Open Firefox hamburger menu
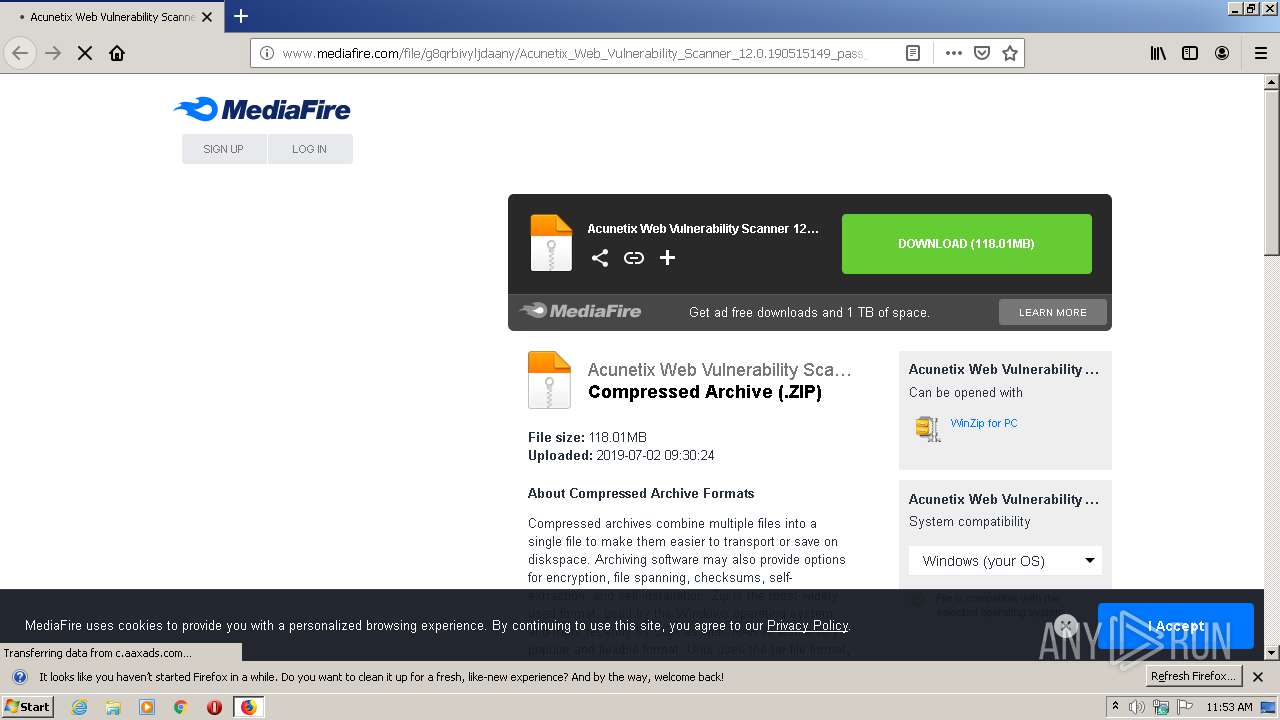Viewport: 1280px width, 720px height. (1261, 53)
